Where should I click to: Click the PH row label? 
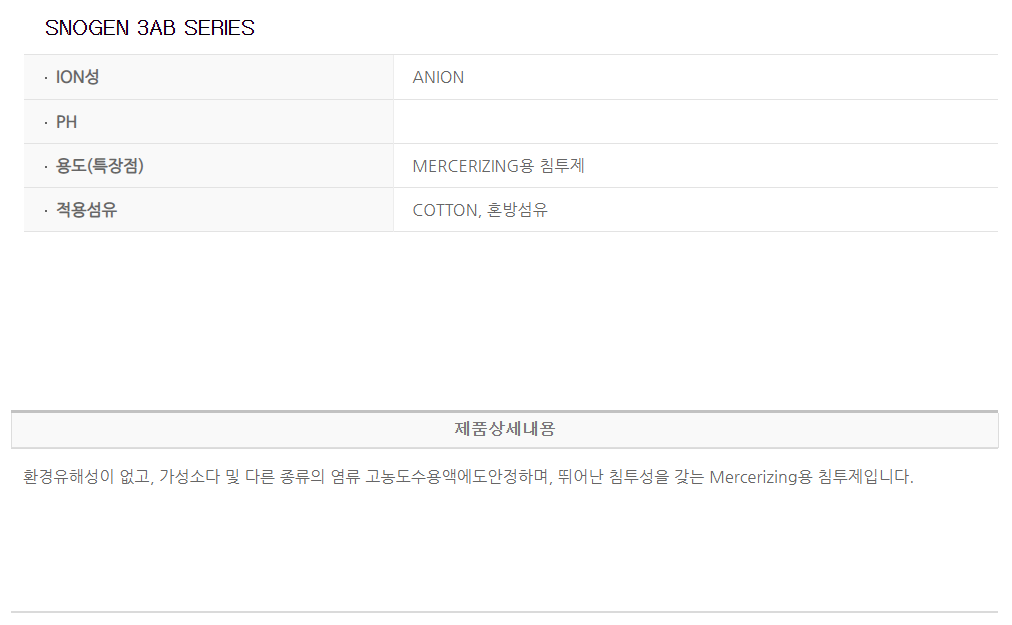(66, 122)
